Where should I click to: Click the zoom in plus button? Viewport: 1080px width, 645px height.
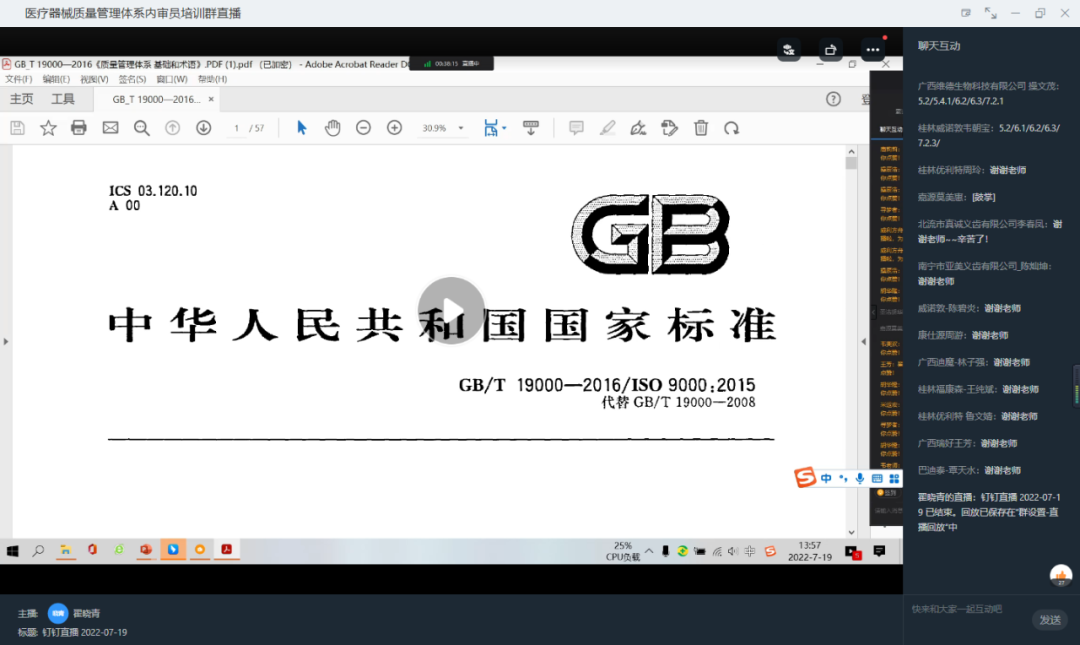tap(394, 128)
